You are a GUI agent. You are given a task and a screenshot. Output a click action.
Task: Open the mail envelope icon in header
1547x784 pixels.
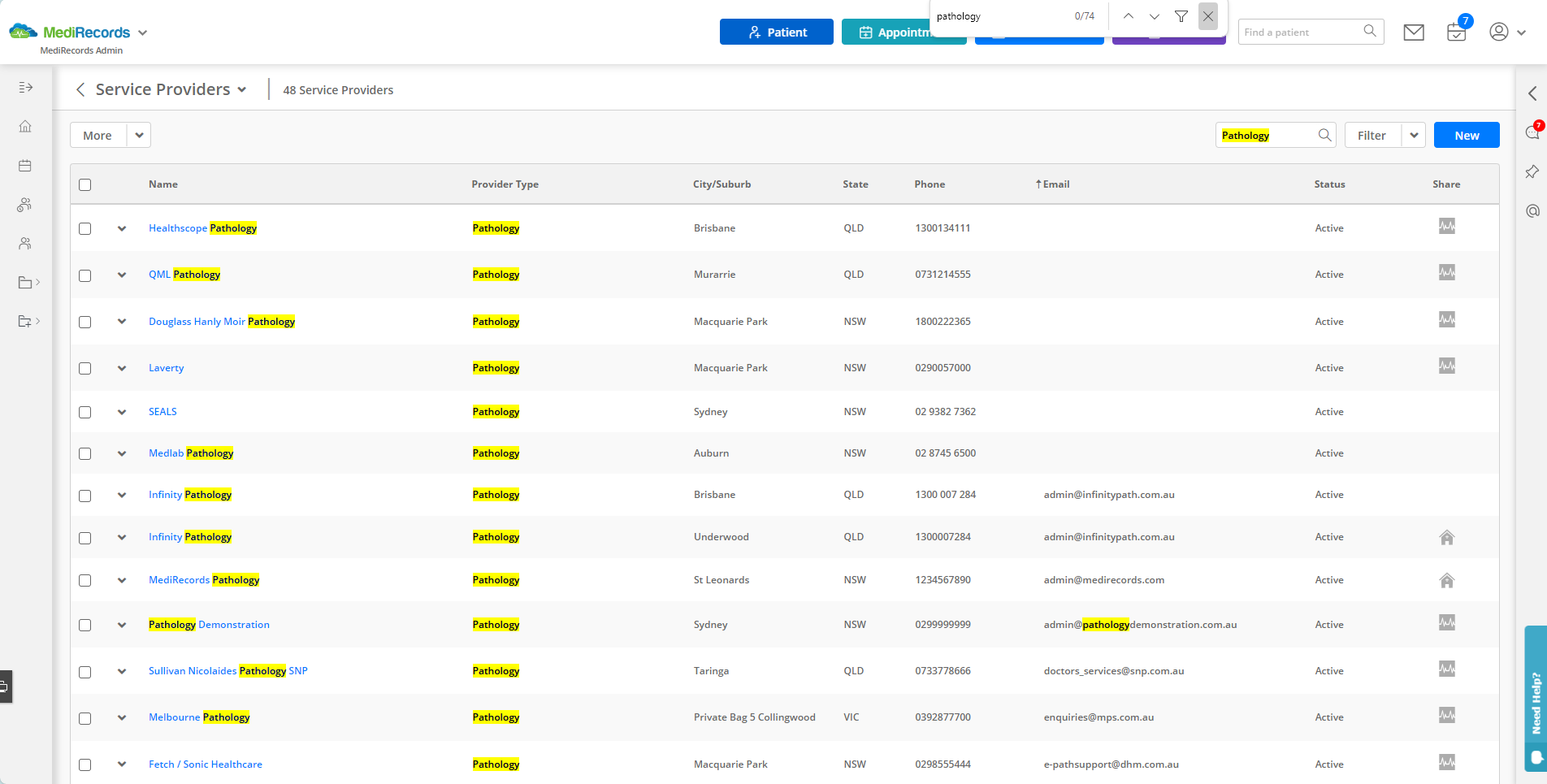(x=1414, y=32)
